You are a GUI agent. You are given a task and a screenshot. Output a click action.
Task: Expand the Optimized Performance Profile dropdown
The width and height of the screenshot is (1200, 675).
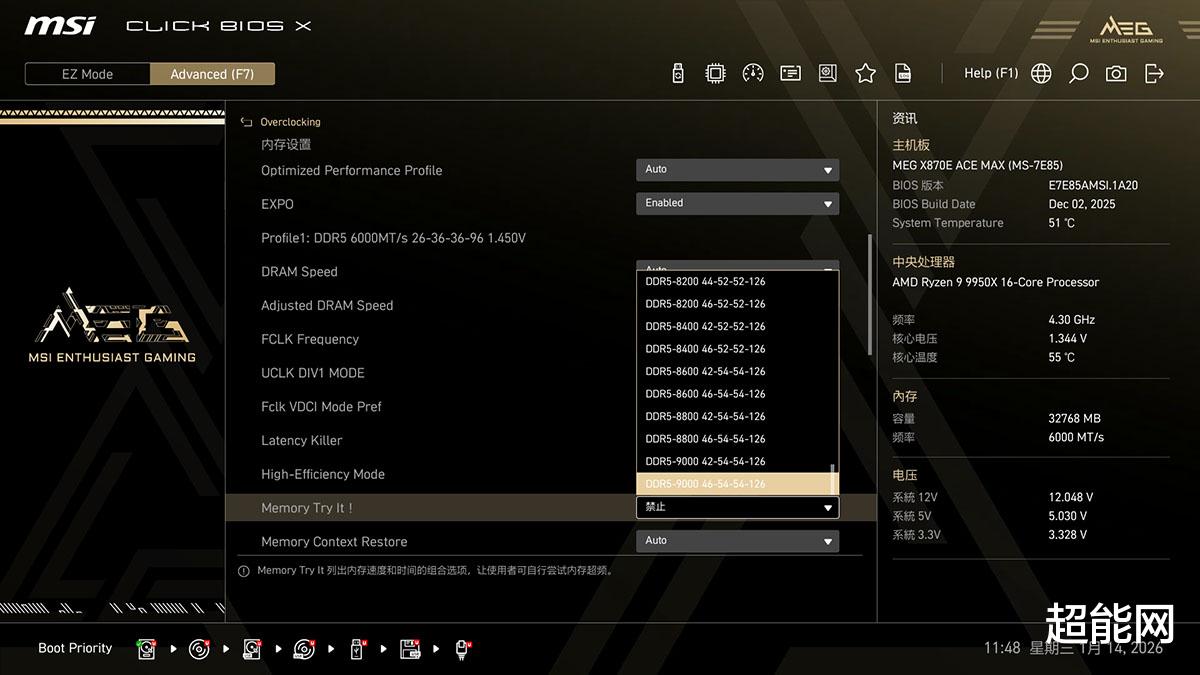coord(737,170)
